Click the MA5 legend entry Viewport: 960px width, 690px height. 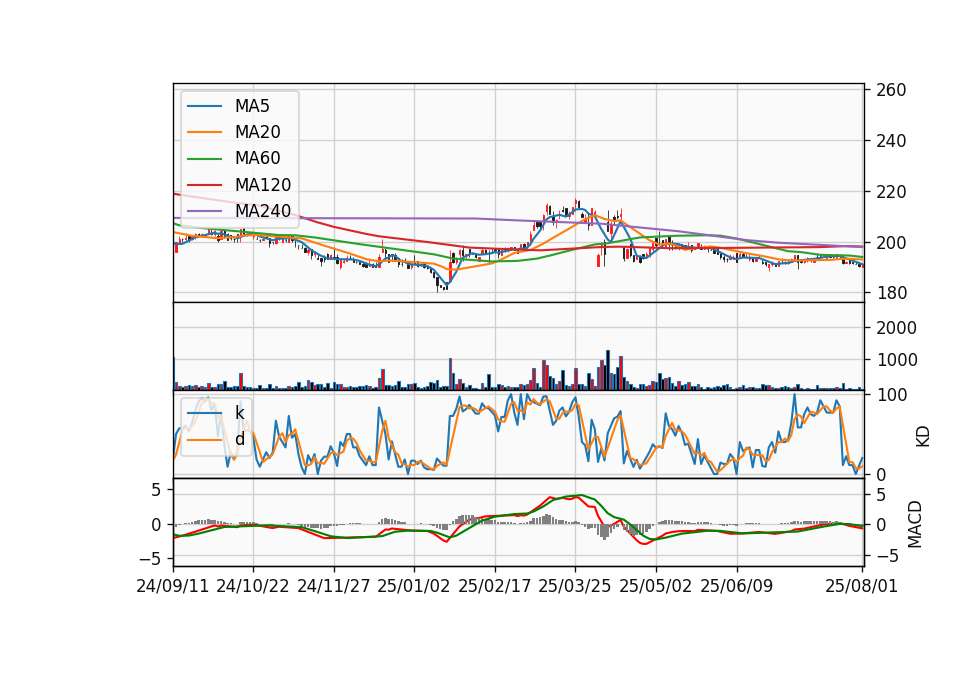(x=228, y=106)
